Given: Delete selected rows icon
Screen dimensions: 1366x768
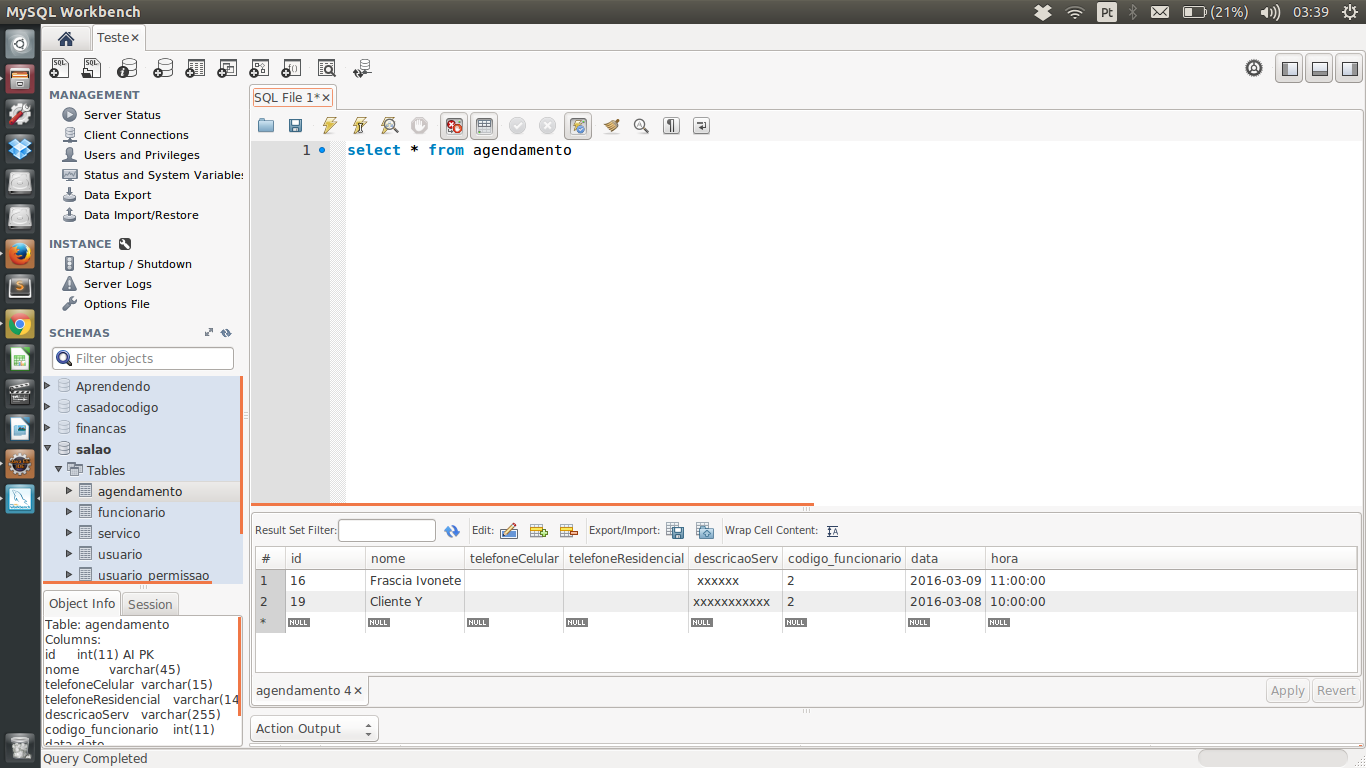Looking at the screenshot, I should tap(569, 531).
